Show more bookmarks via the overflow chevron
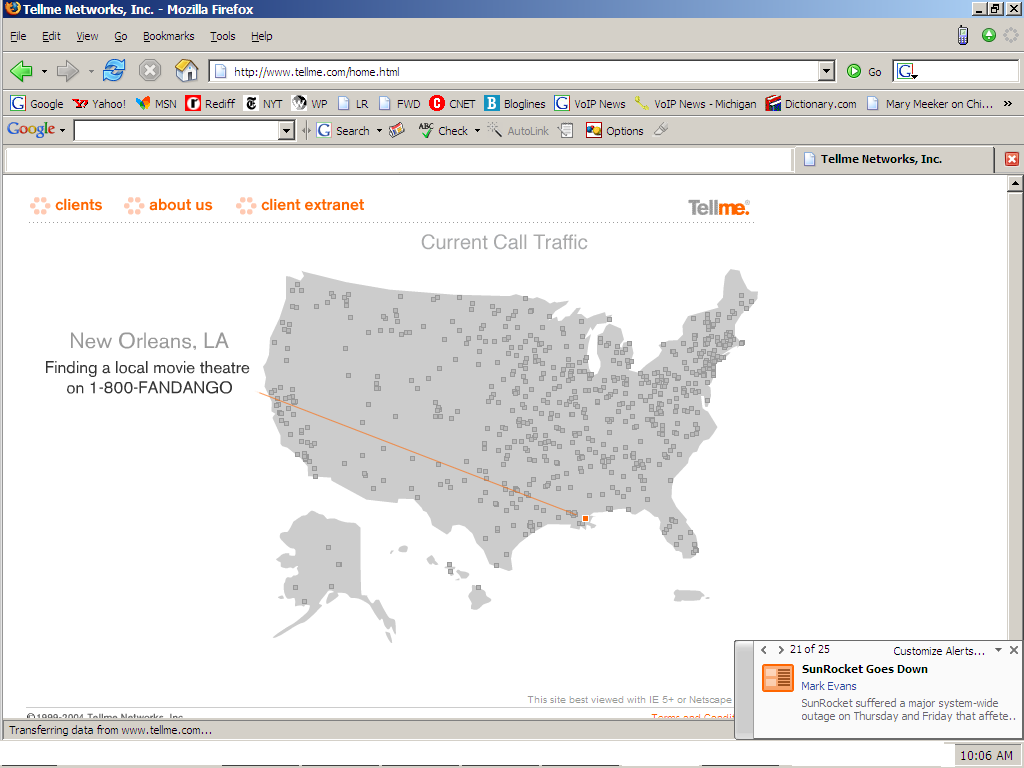Image resolution: width=1024 pixels, height=768 pixels. [x=1007, y=103]
